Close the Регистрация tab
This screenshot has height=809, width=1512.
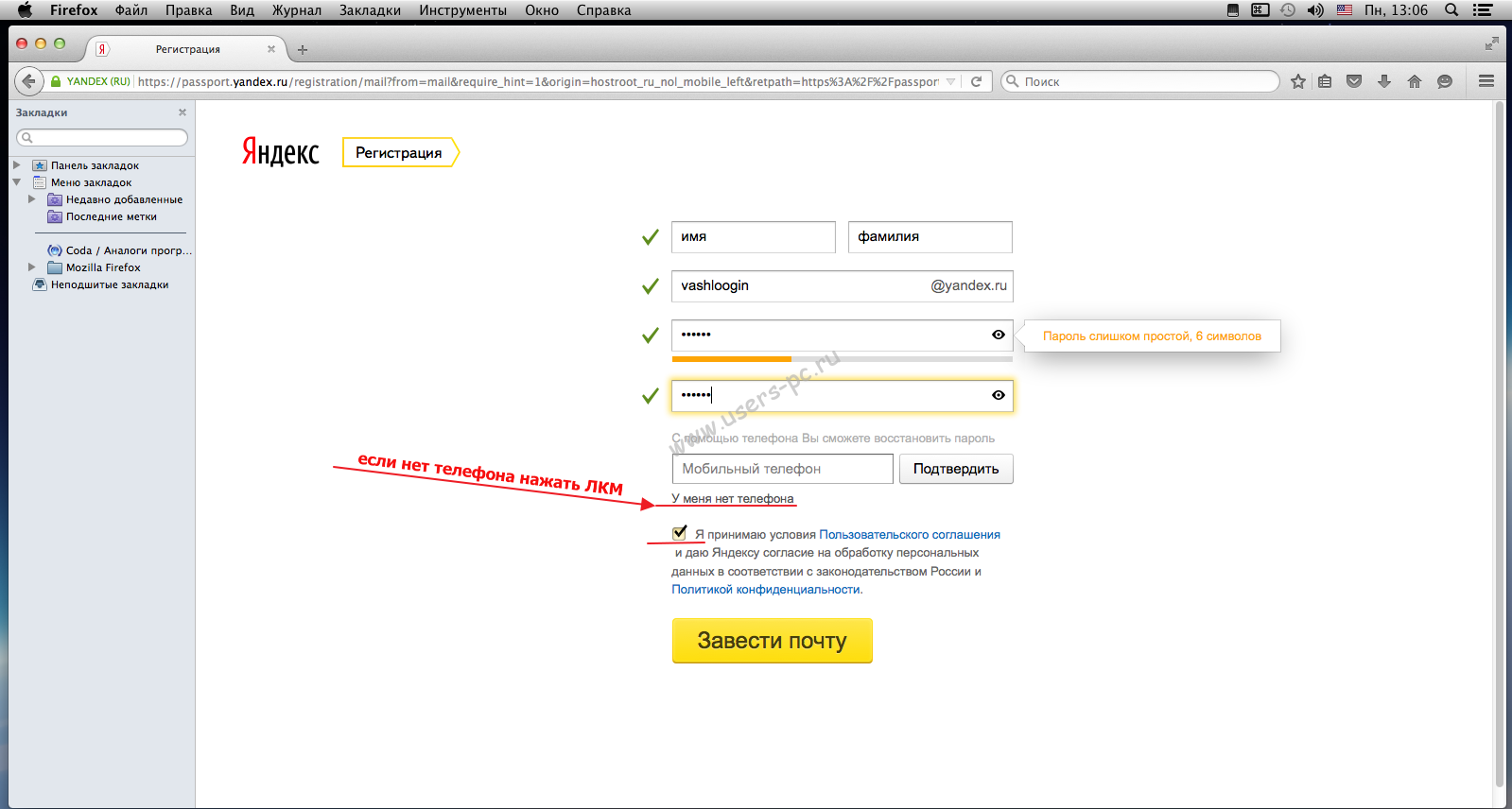click(x=271, y=49)
